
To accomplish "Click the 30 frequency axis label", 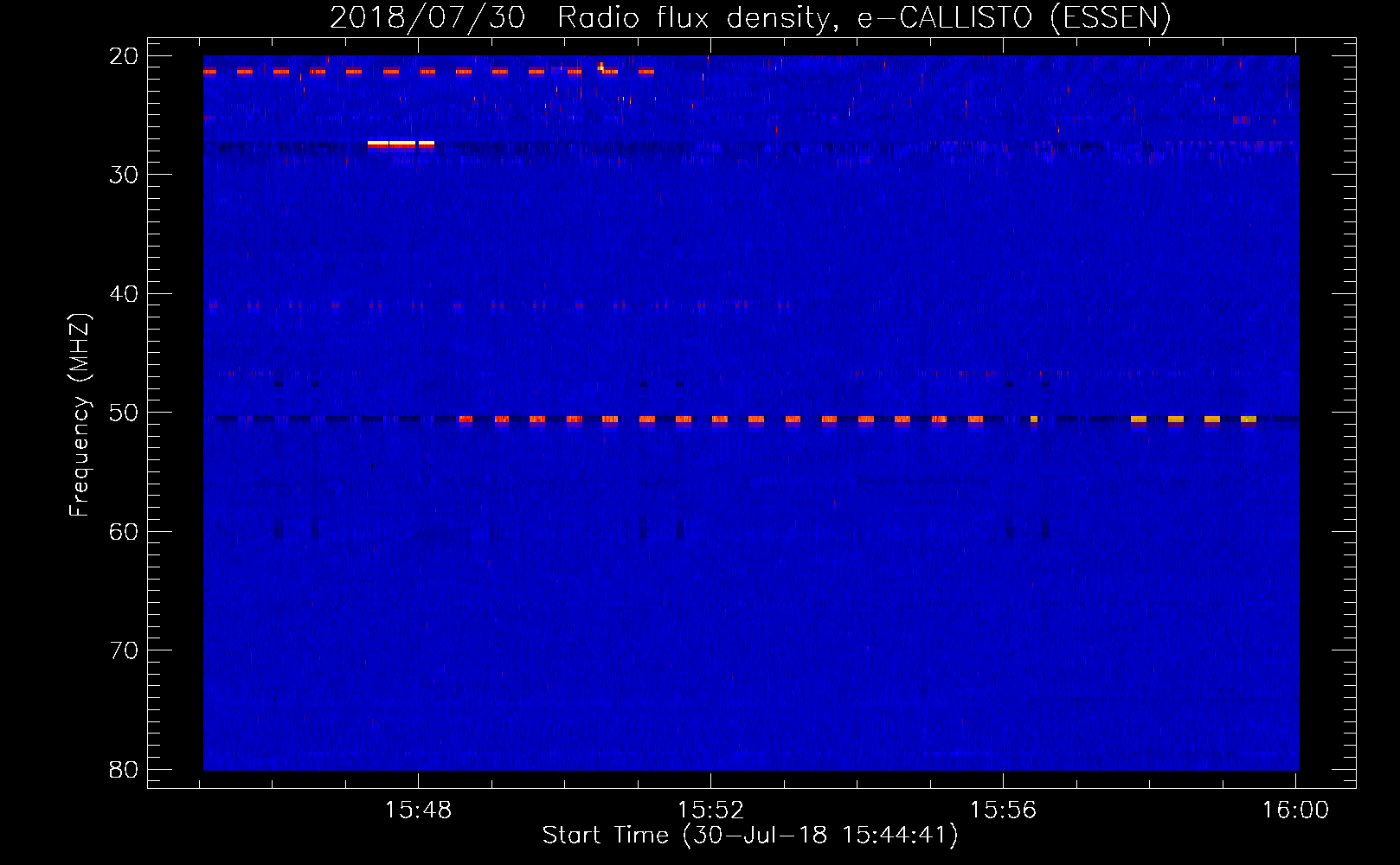I will pos(124,175).
